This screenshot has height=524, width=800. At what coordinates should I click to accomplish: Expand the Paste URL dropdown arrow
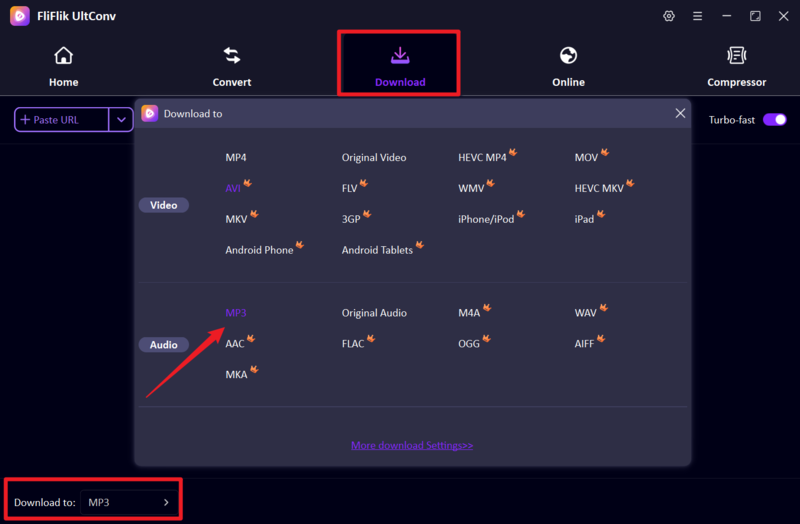[x=121, y=120]
